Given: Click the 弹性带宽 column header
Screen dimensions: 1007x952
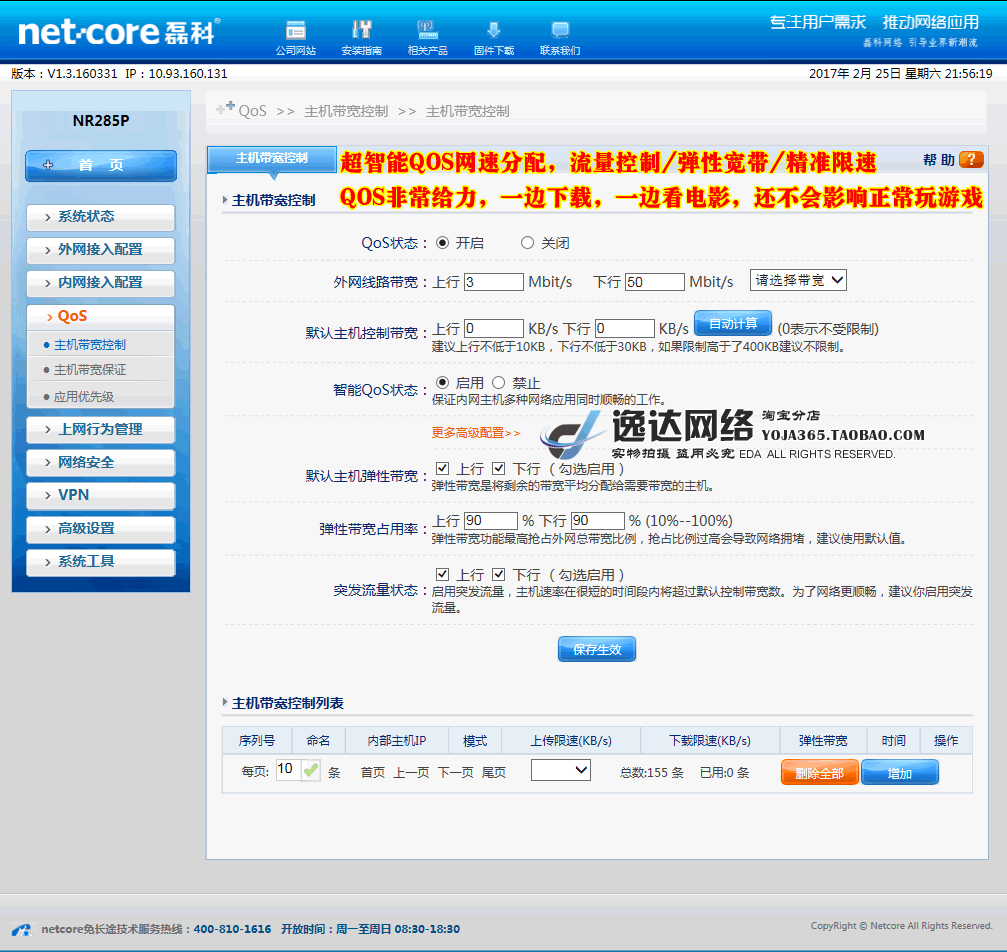Looking at the screenshot, I should tap(823, 741).
